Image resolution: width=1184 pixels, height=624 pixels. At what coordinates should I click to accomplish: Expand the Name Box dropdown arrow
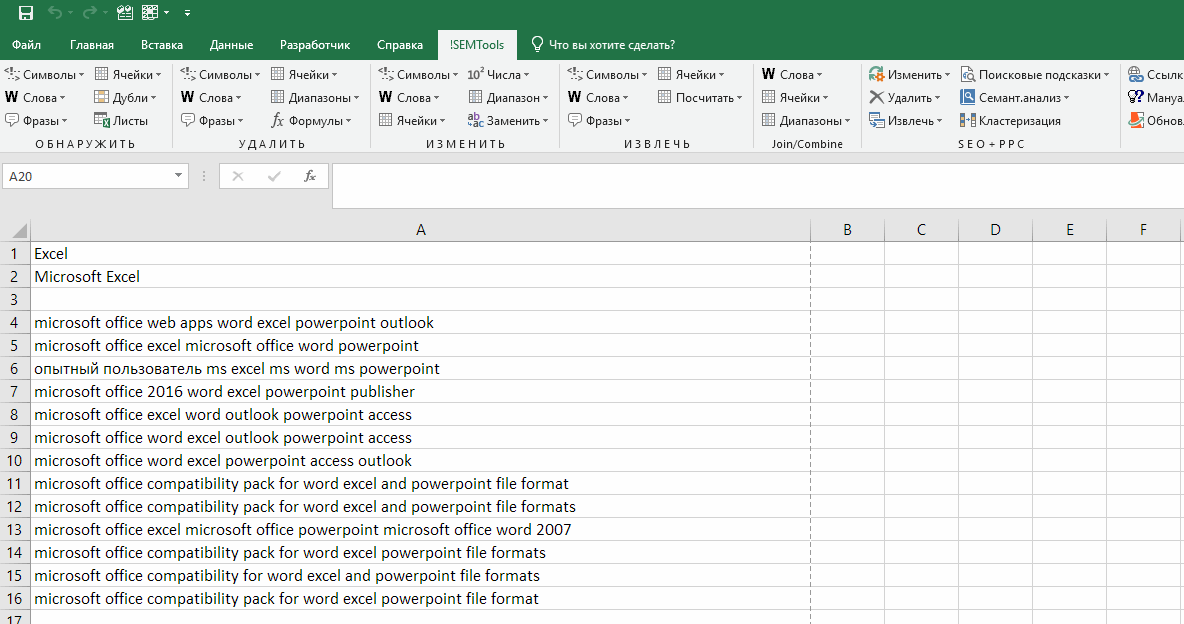click(178, 175)
